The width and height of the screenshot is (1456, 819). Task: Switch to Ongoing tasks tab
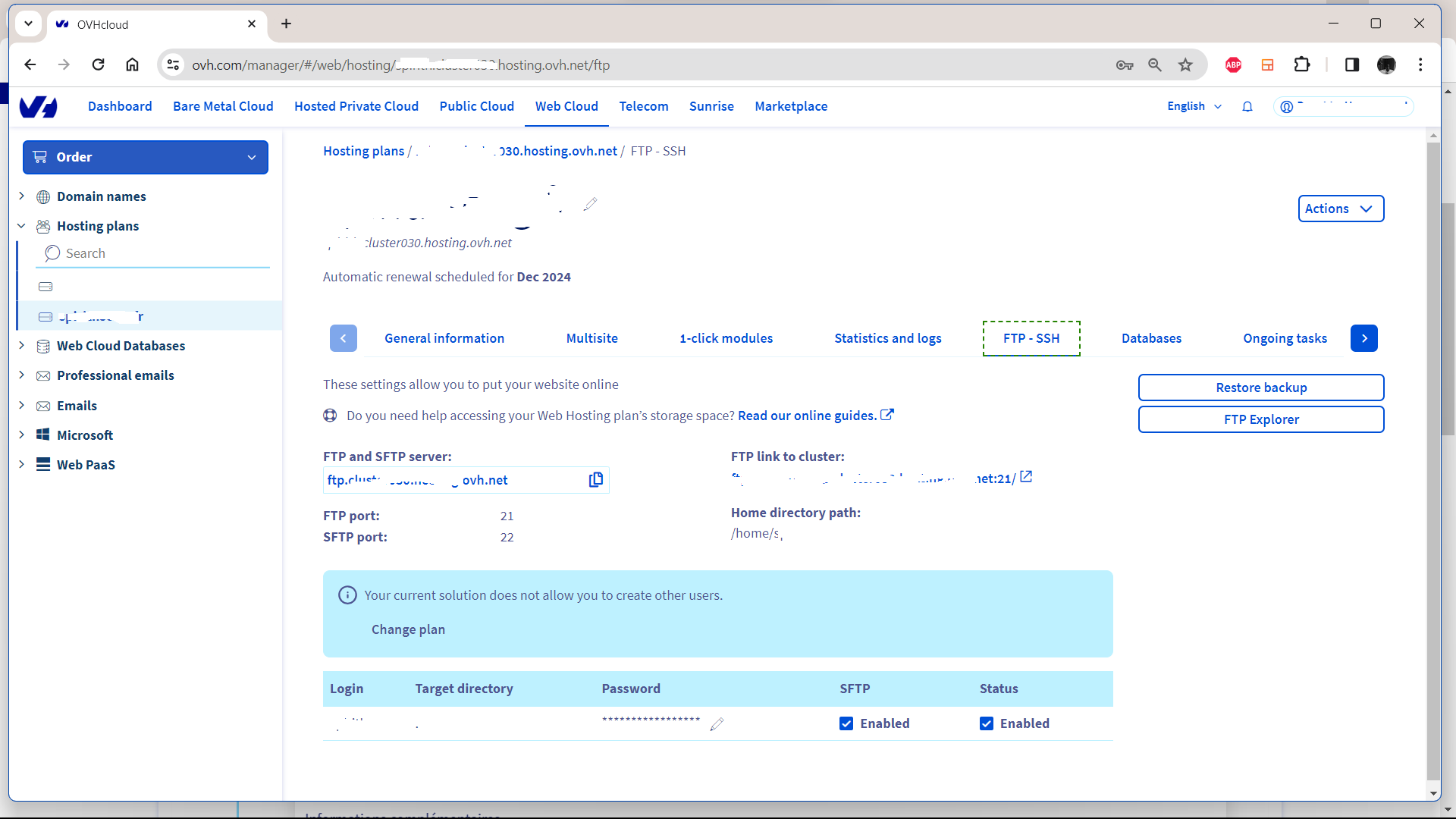coord(1285,338)
